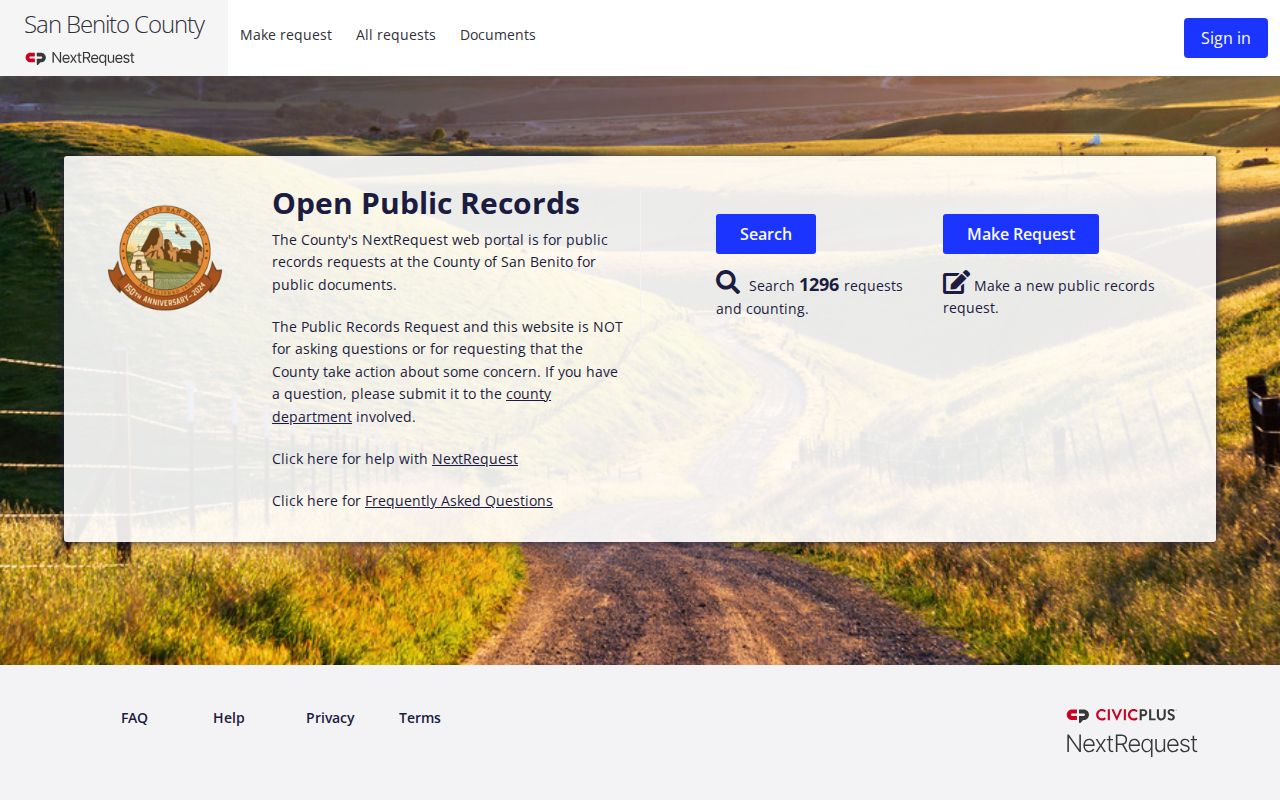Click the blue Make Request button
Image resolution: width=1280 pixels, height=800 pixels.
pyautogui.click(x=1021, y=234)
